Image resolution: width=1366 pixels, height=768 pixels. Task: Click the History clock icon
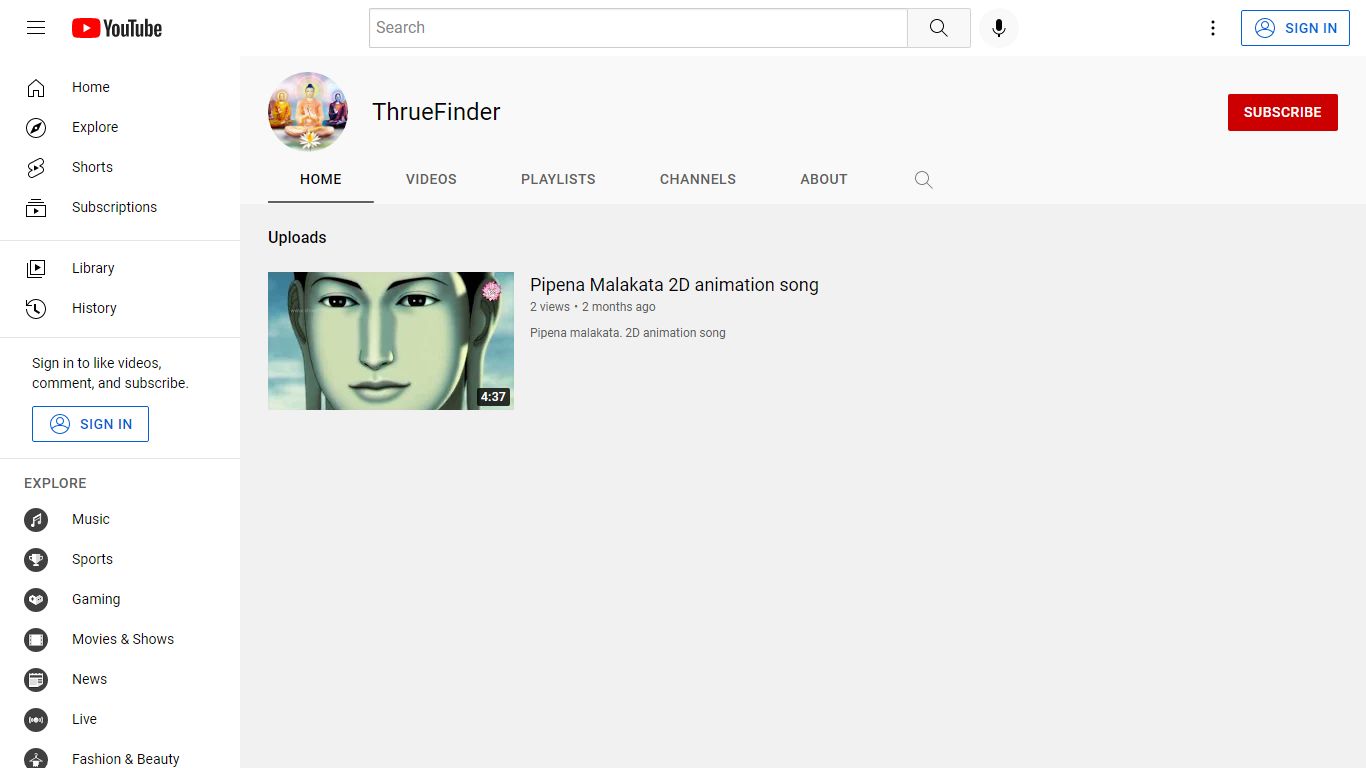[36, 308]
